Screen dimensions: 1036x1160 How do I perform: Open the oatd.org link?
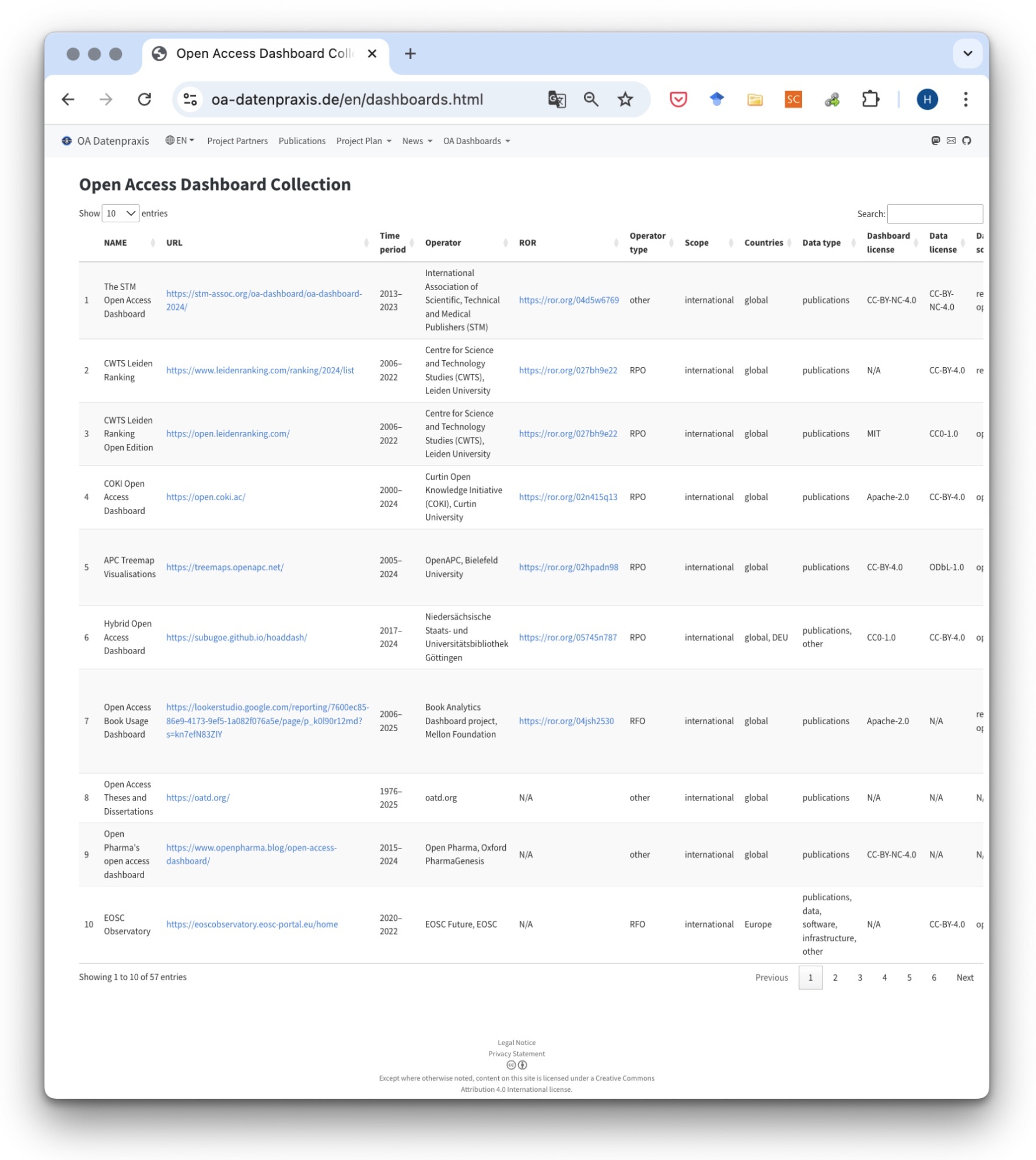pyautogui.click(x=198, y=798)
